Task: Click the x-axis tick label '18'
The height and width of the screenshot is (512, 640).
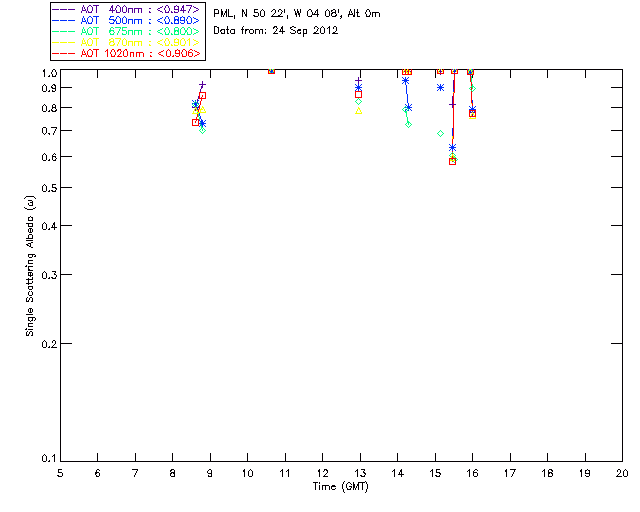Action: tap(547, 473)
